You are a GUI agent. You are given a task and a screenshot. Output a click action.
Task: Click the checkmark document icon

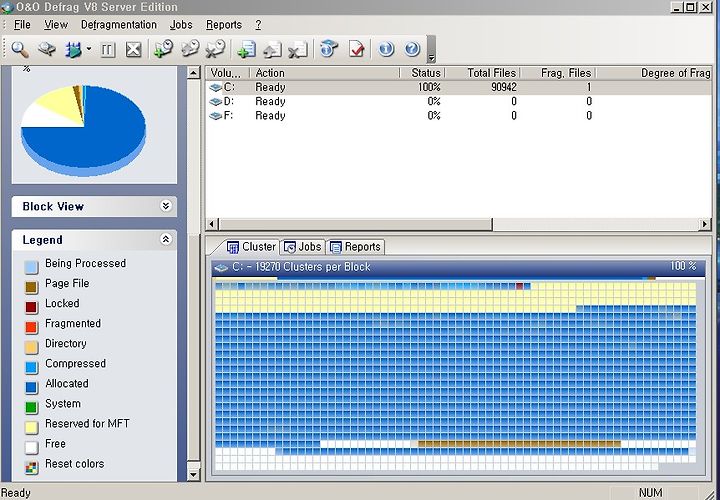pos(357,49)
